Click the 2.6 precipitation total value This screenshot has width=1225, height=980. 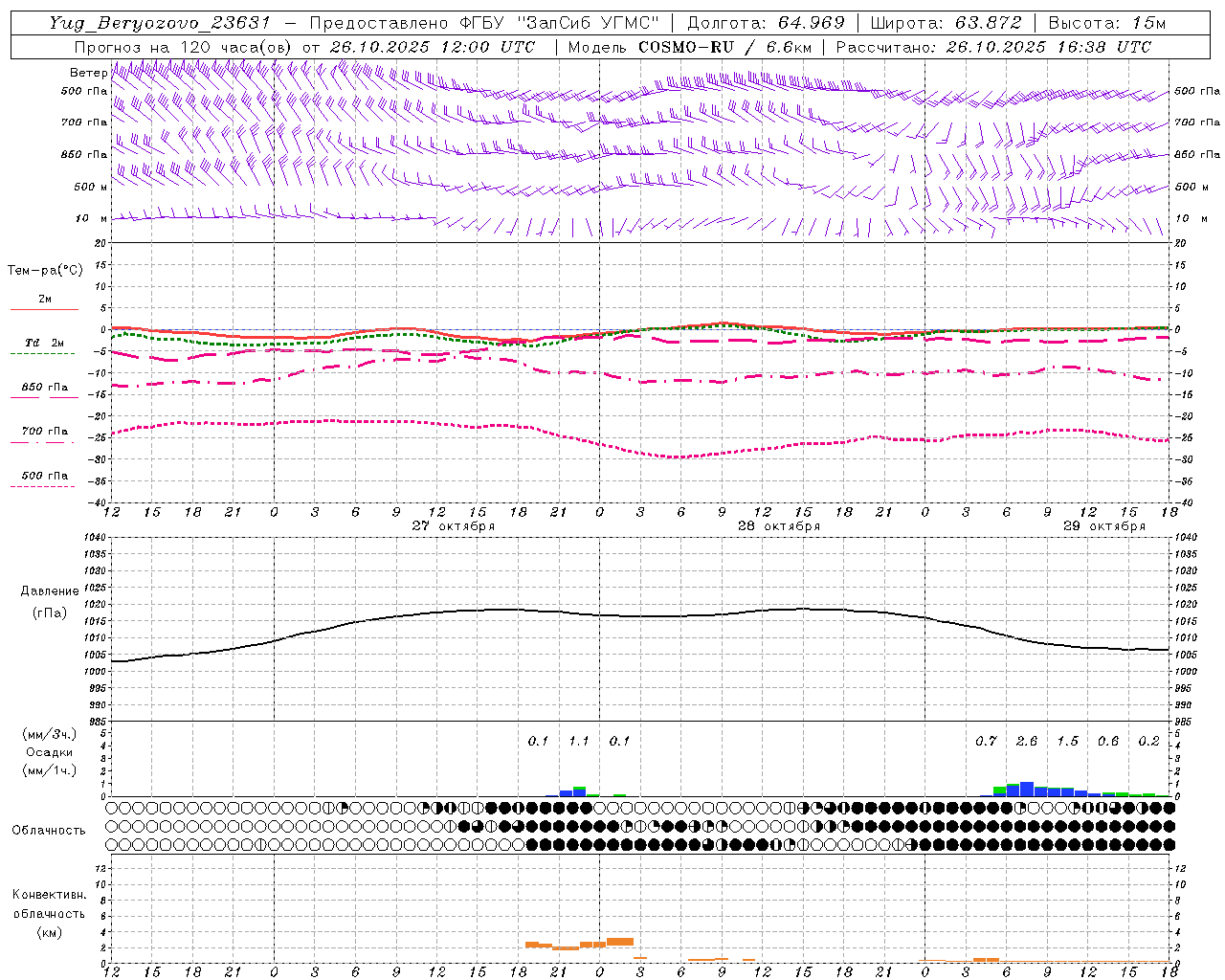coord(1027,742)
